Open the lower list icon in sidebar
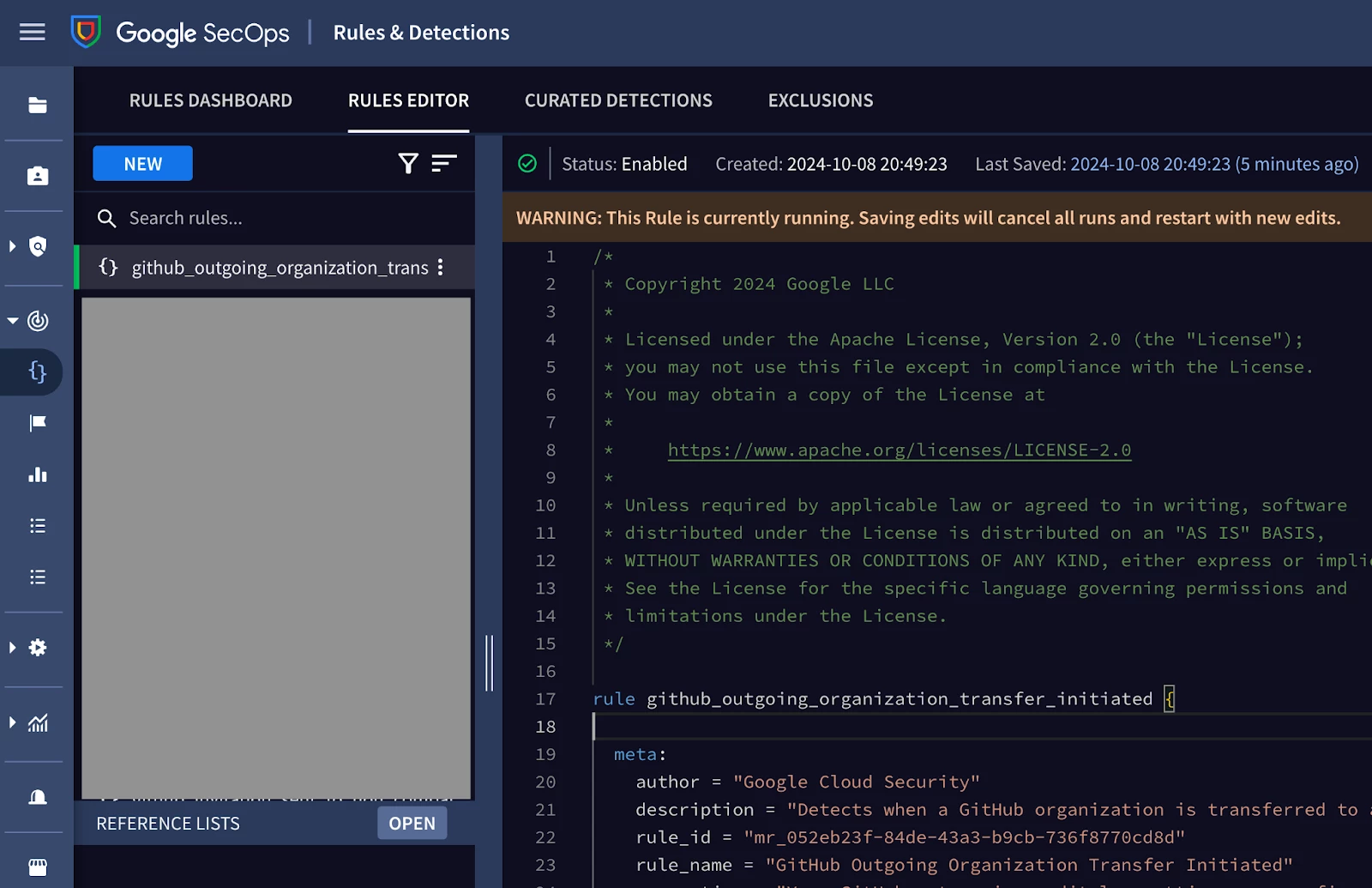The height and width of the screenshot is (888, 1372). tap(38, 577)
